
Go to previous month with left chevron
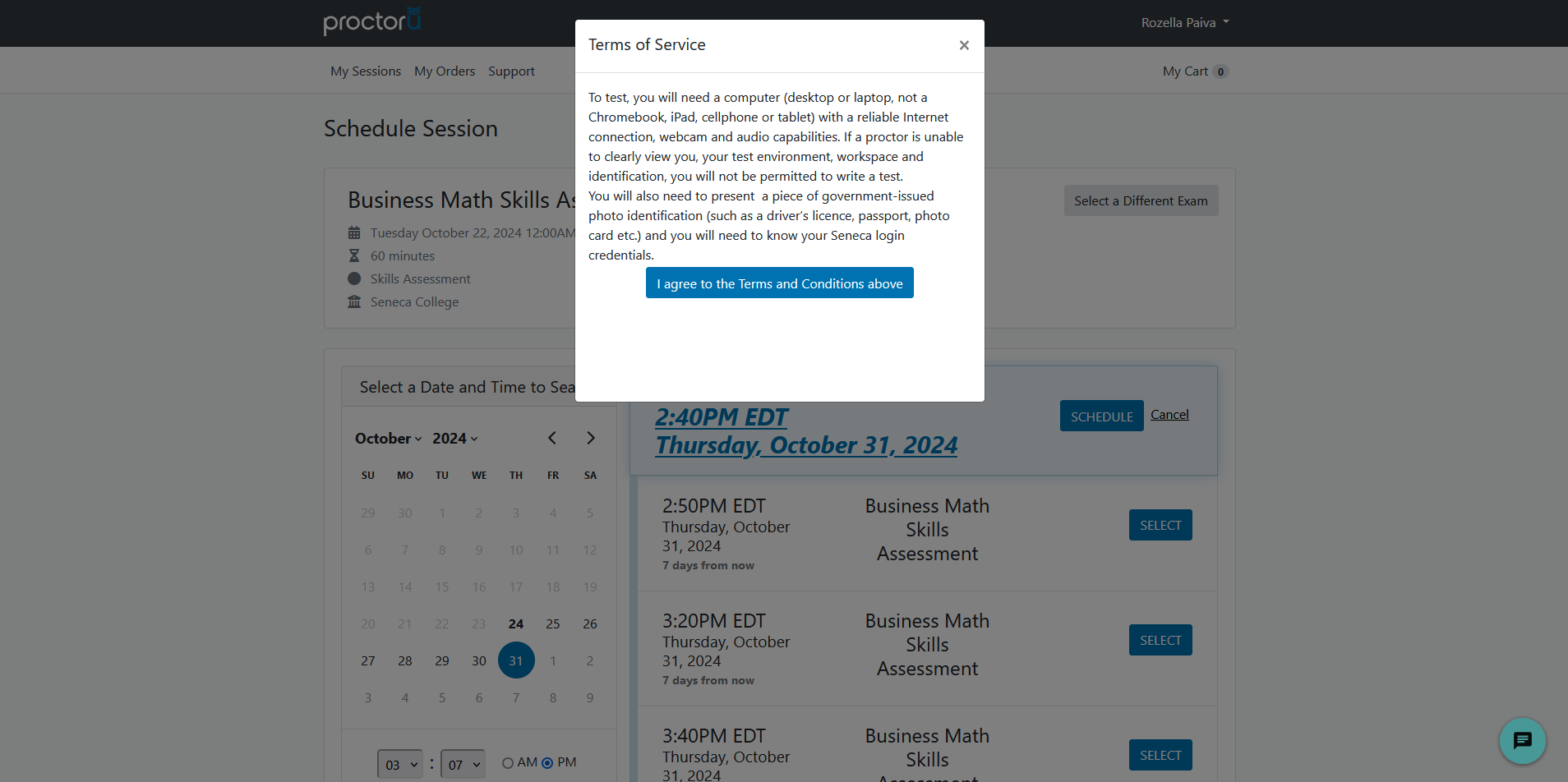click(552, 438)
